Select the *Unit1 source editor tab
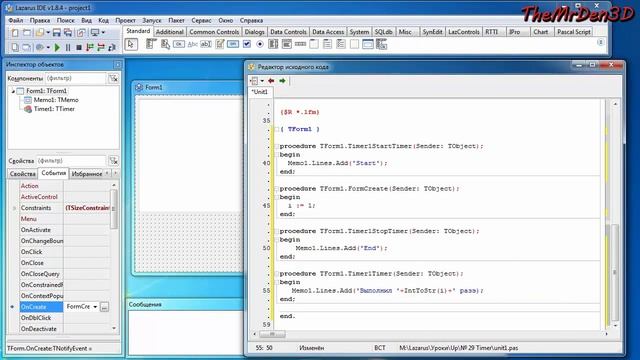Image resolution: width=640 pixels, height=360 pixels. click(260, 92)
